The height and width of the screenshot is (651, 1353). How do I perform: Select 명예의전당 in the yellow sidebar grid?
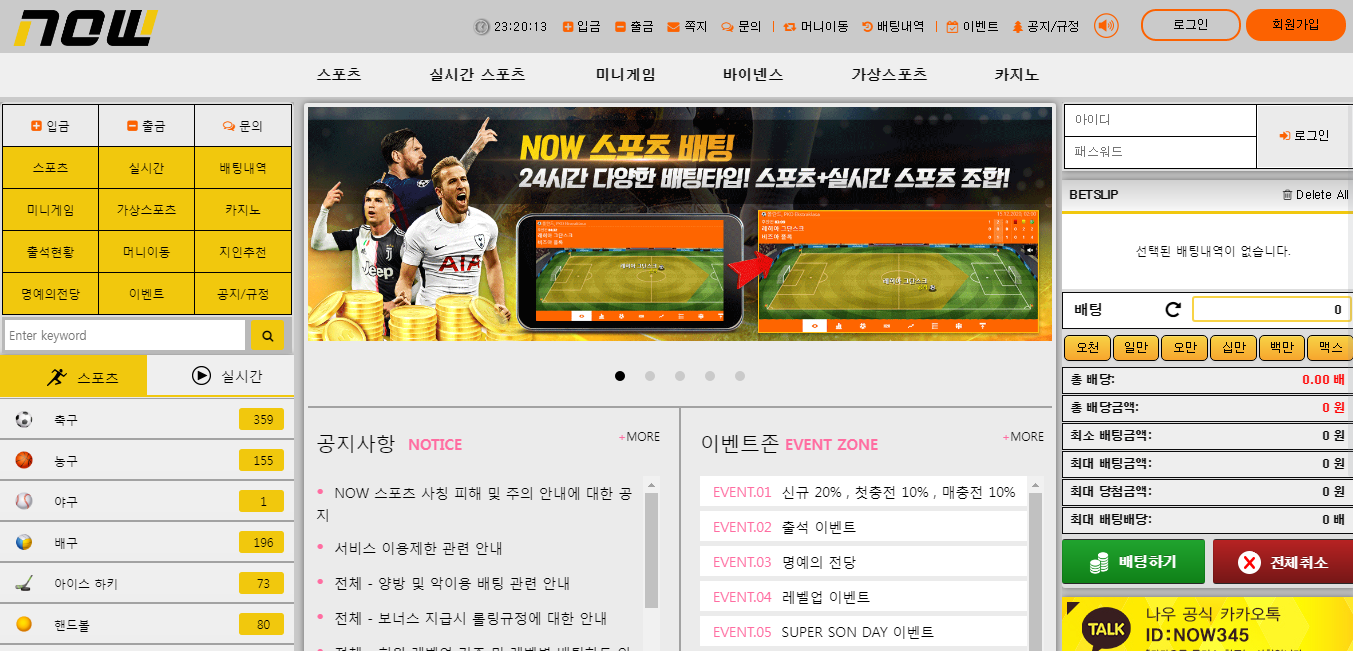tap(50, 294)
